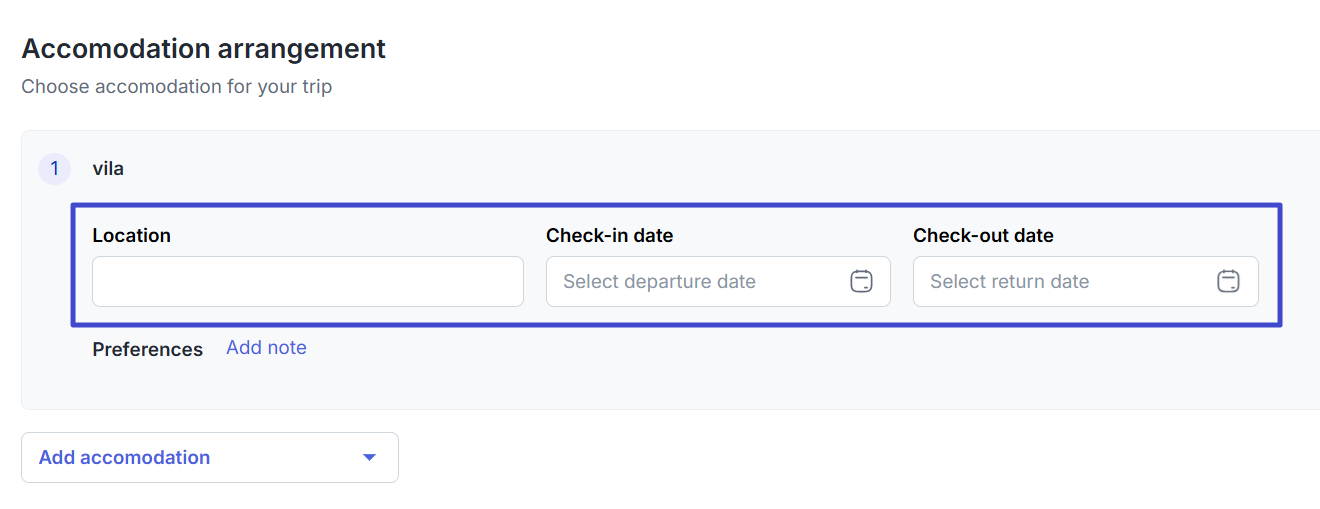
Task: Click the Preferences label
Action: click(x=147, y=349)
